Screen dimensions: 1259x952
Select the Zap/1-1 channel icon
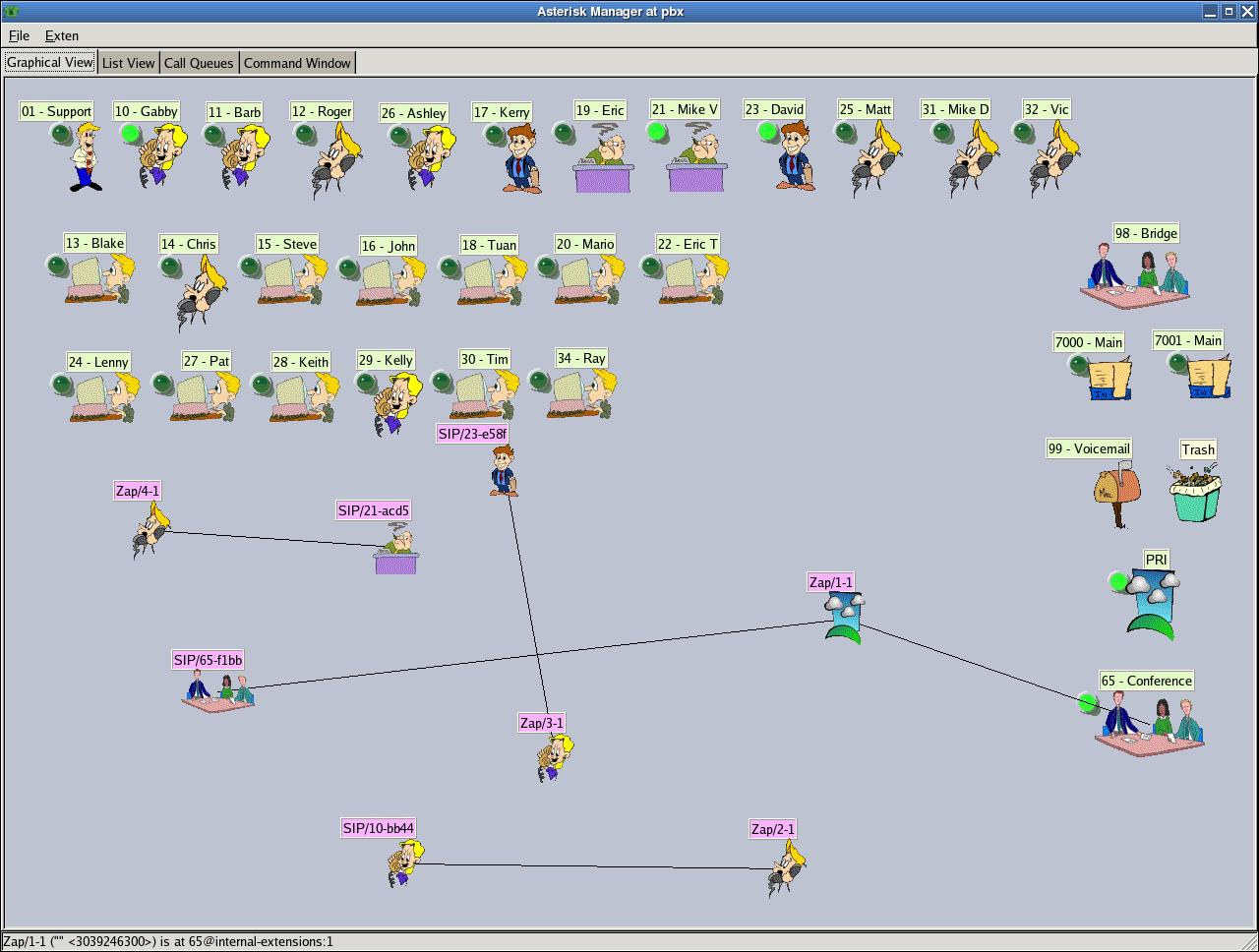click(x=844, y=619)
